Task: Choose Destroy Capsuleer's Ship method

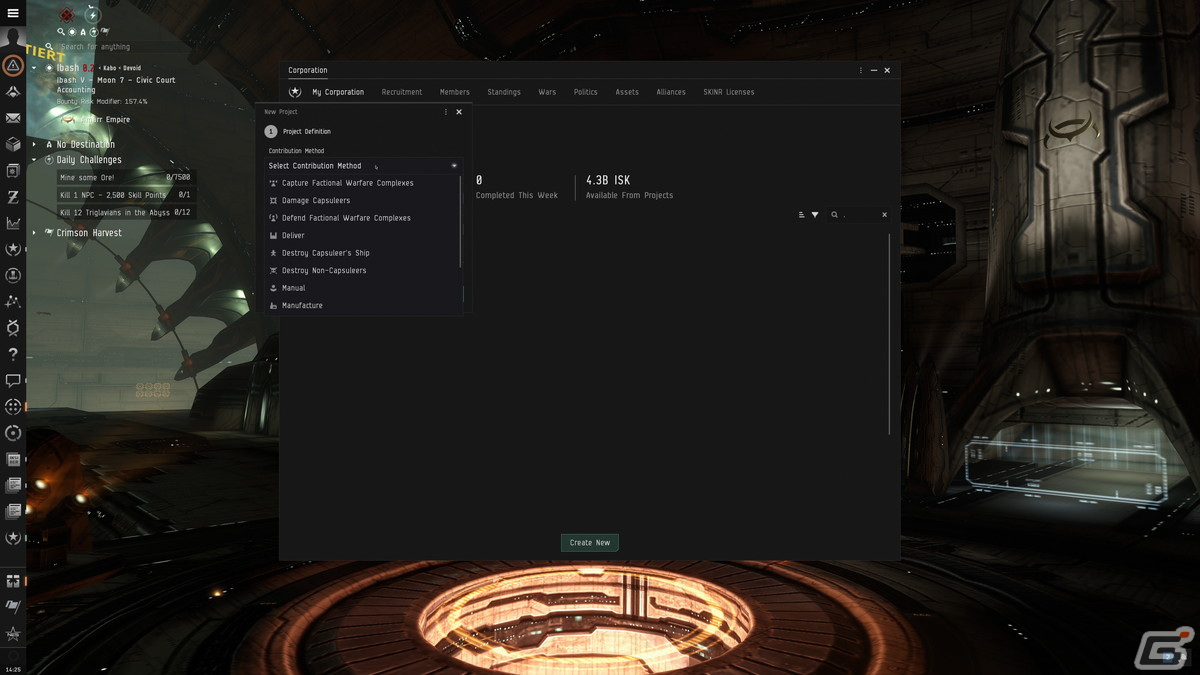Action: [x=362, y=253]
